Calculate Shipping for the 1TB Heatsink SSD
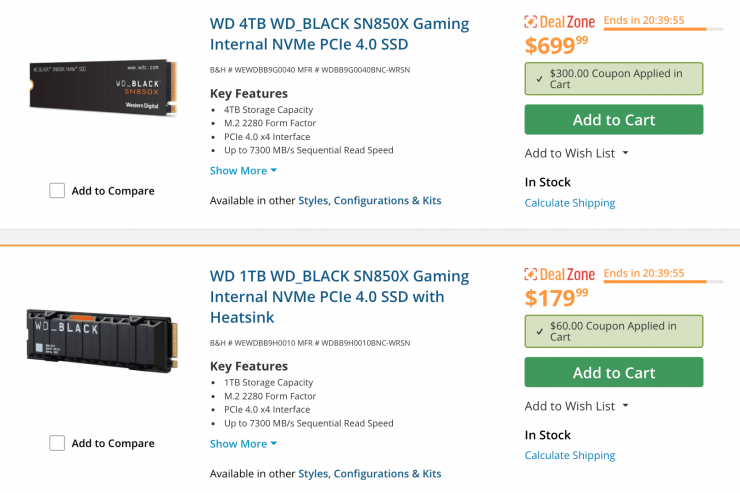 pos(569,456)
